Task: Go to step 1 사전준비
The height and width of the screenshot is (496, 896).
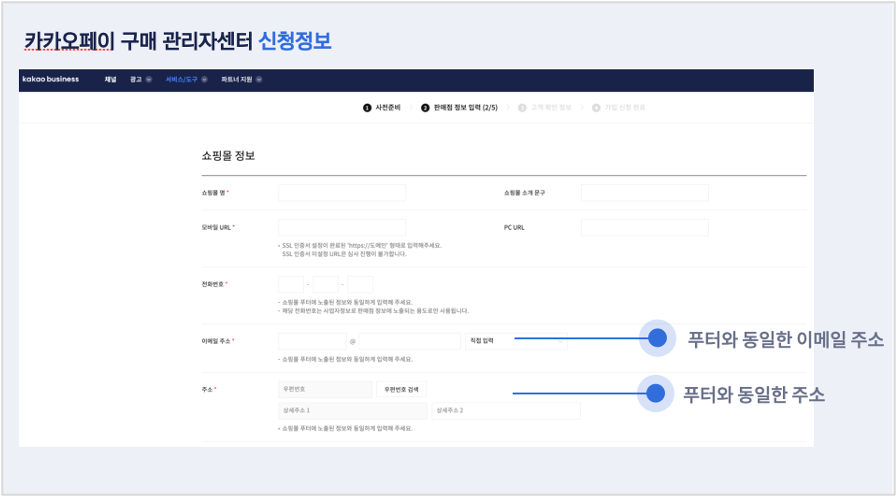Action: click(x=382, y=107)
